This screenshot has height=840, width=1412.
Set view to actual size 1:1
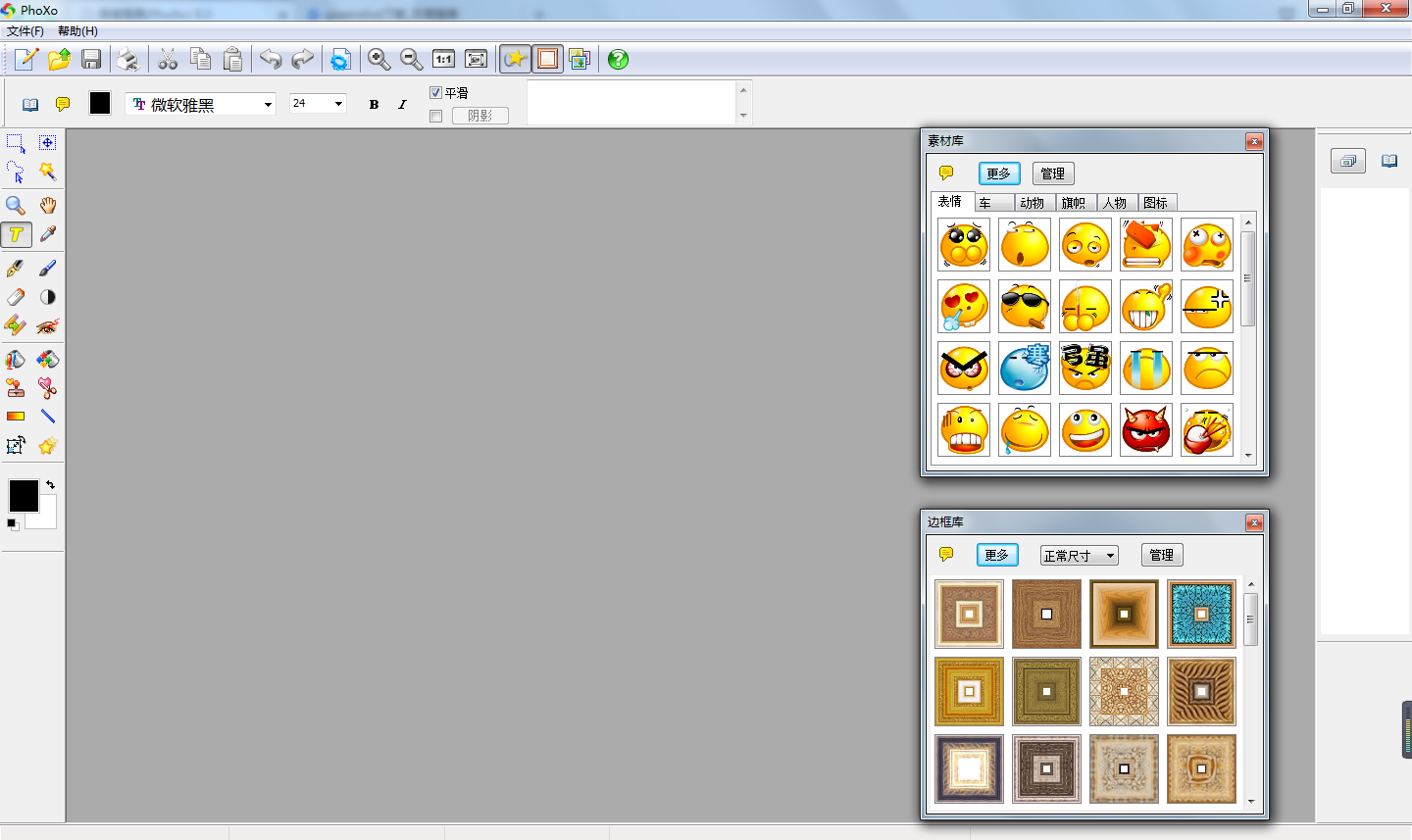444,60
